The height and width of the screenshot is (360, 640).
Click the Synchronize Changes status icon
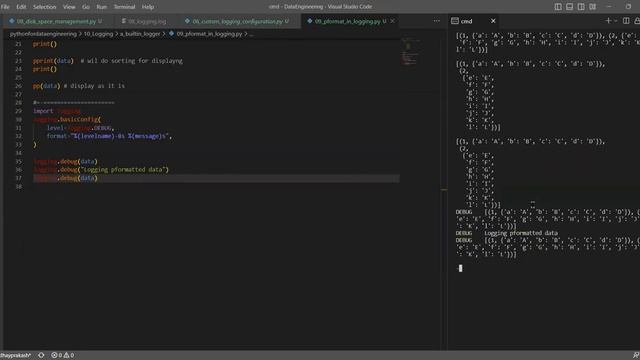[x=41, y=356]
